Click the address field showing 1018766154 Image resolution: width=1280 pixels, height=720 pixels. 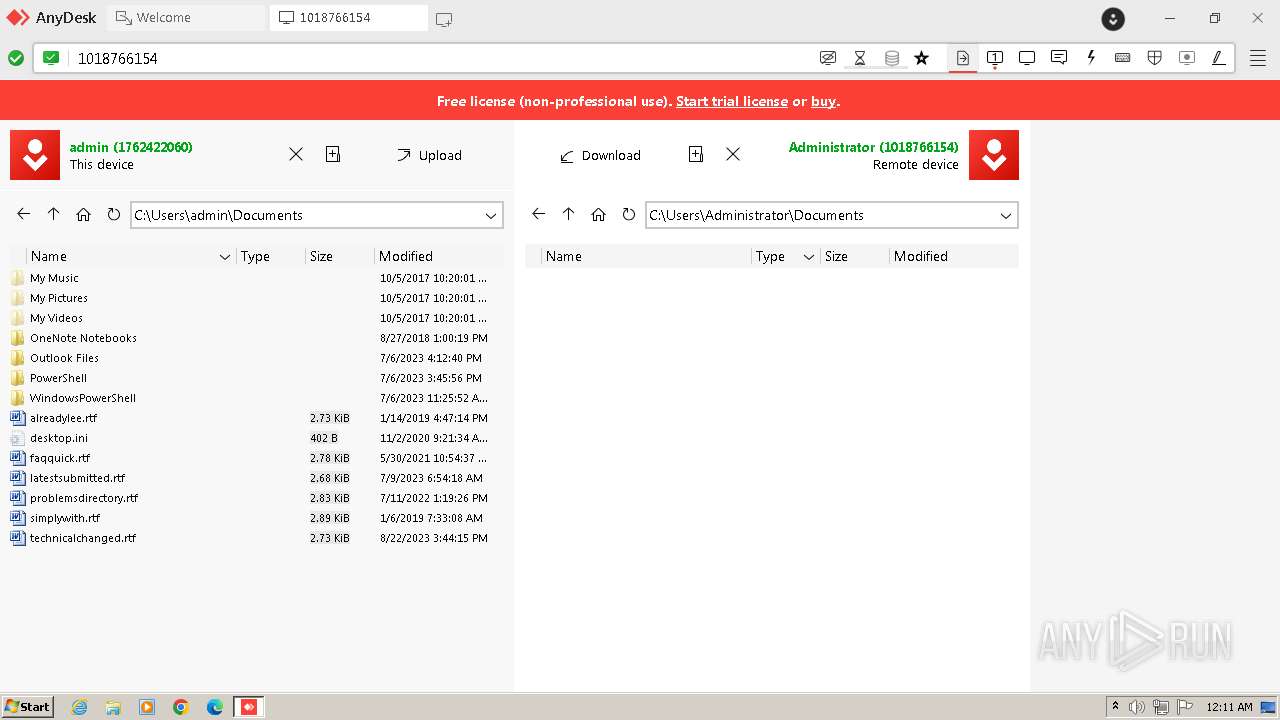[x=440, y=58]
